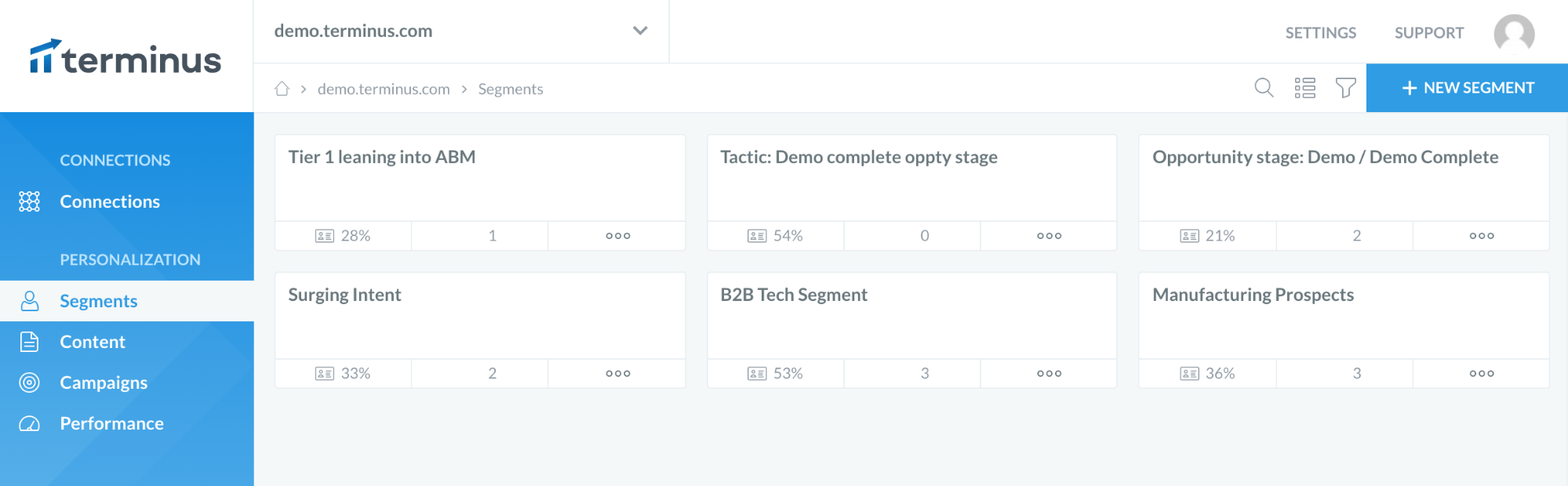Click the Terminus logo
This screenshot has height=486, width=1568.
[x=126, y=57]
